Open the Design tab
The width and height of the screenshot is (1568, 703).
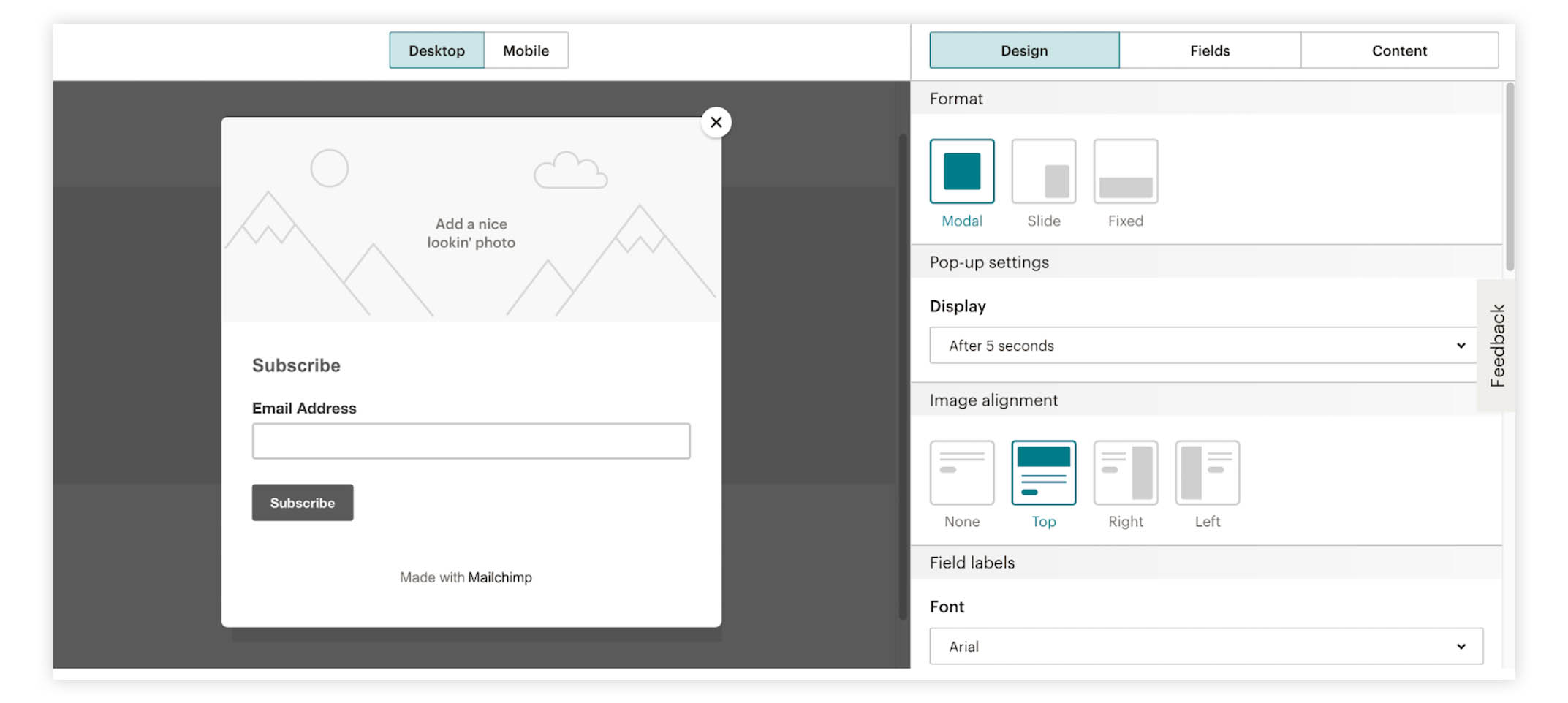click(x=1023, y=50)
